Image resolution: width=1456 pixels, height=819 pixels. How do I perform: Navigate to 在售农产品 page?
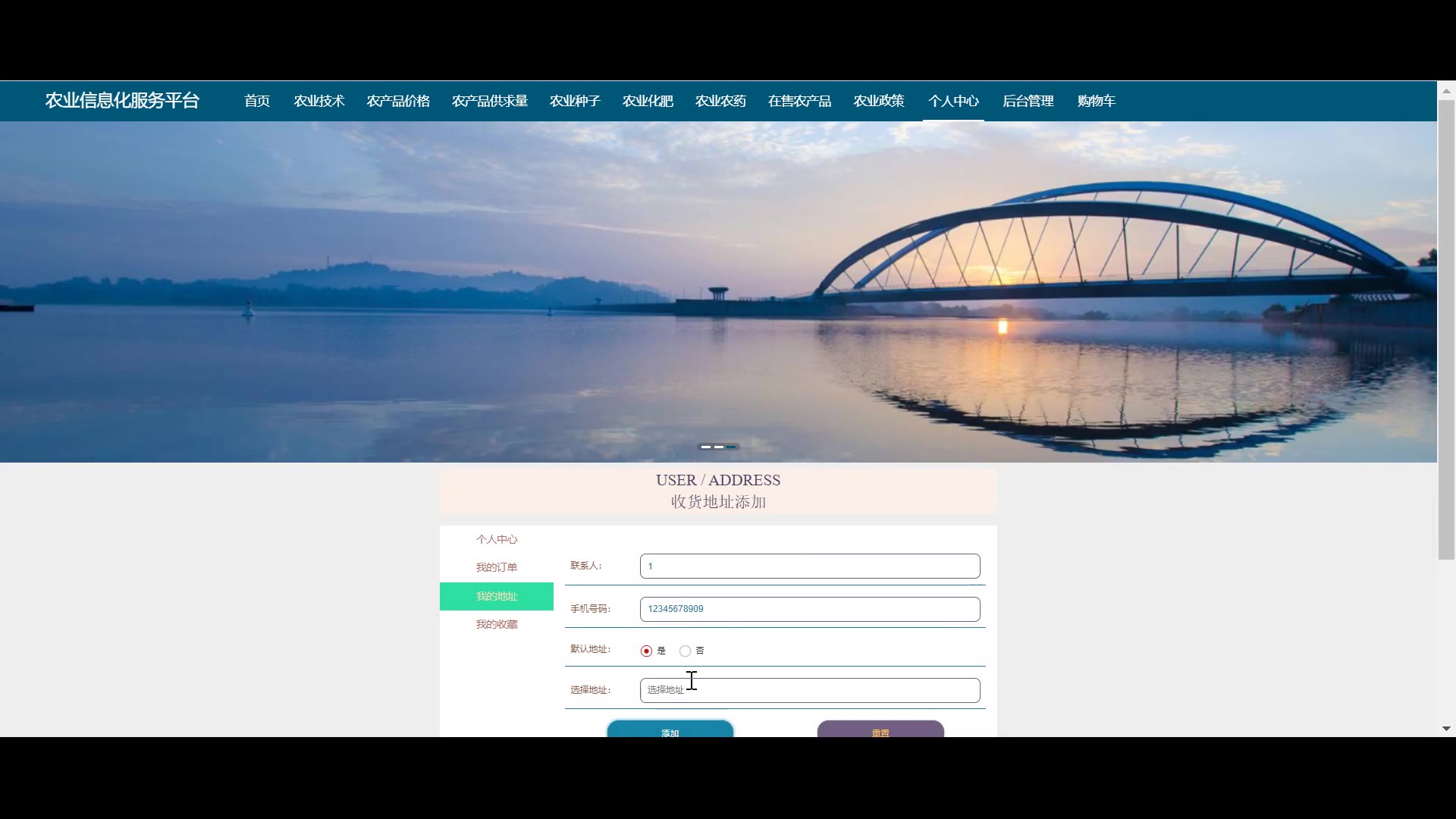click(799, 101)
